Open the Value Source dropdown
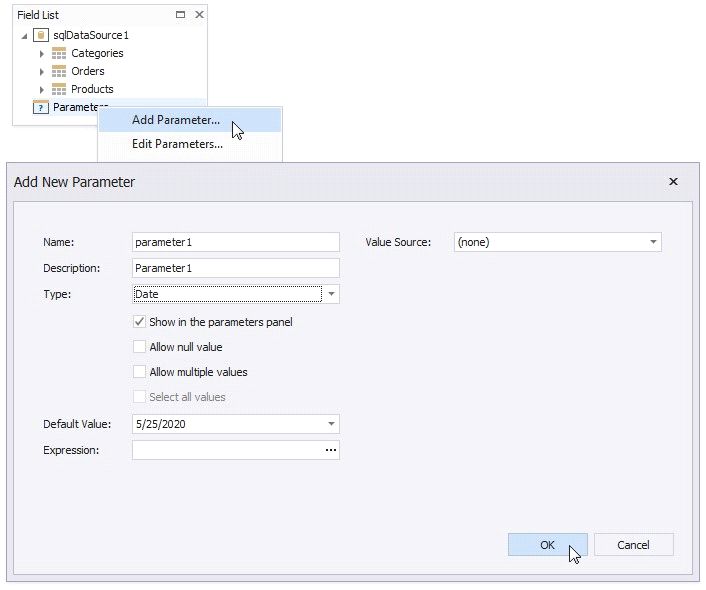This screenshot has height=590, width=706. point(652,242)
